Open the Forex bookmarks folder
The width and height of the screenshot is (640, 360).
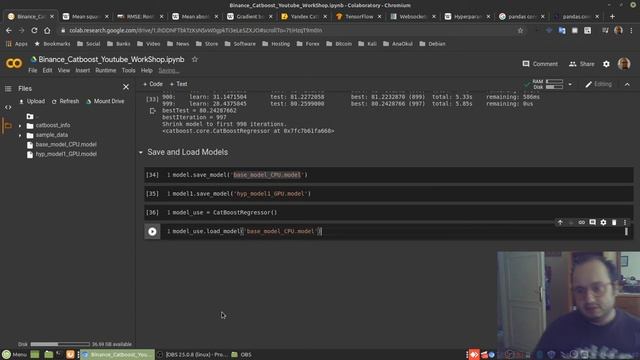click(x=308, y=44)
